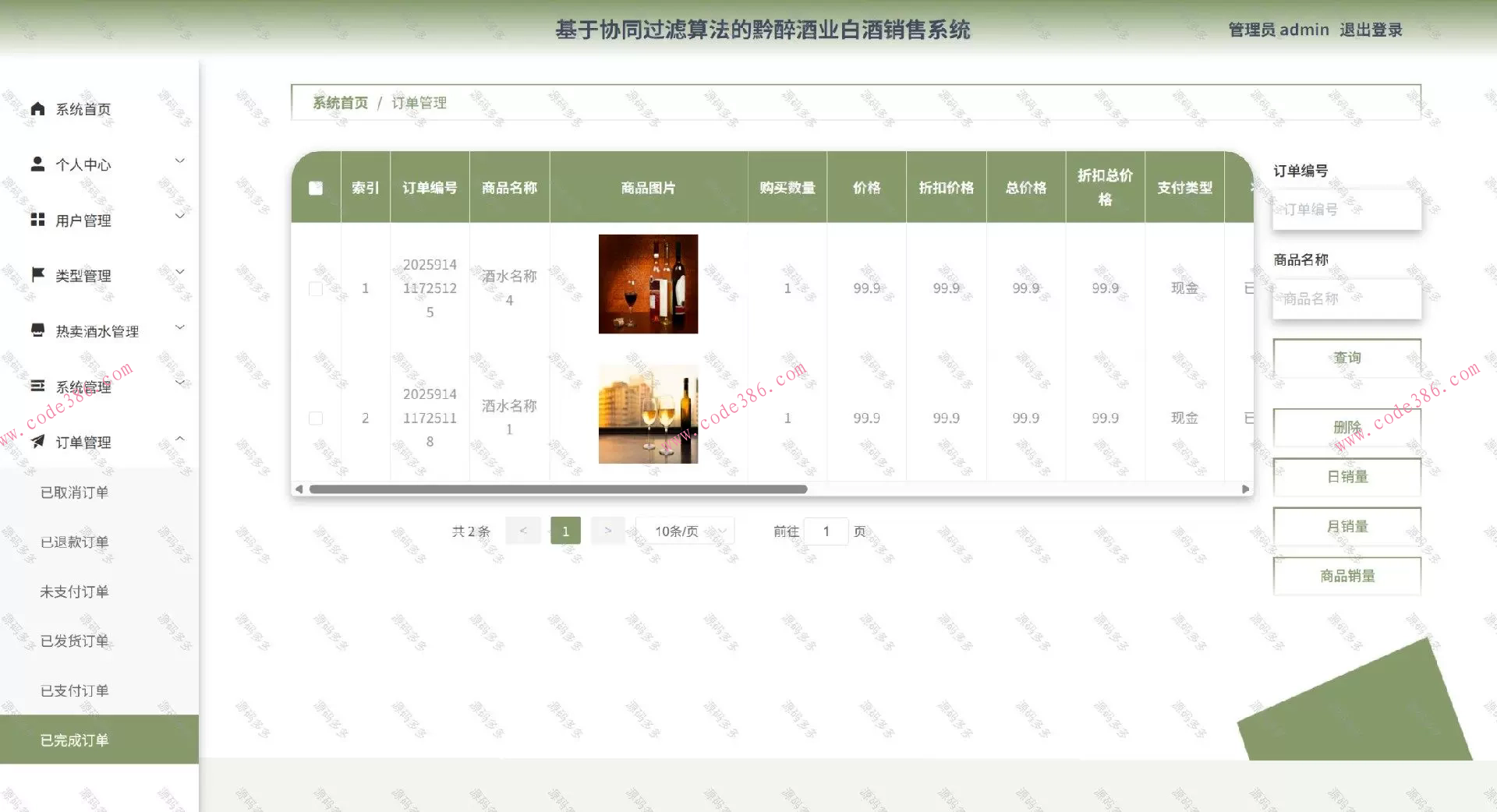Image resolution: width=1497 pixels, height=812 pixels.
Task: Toggle the header checkbox to select all orders
Action: [316, 187]
